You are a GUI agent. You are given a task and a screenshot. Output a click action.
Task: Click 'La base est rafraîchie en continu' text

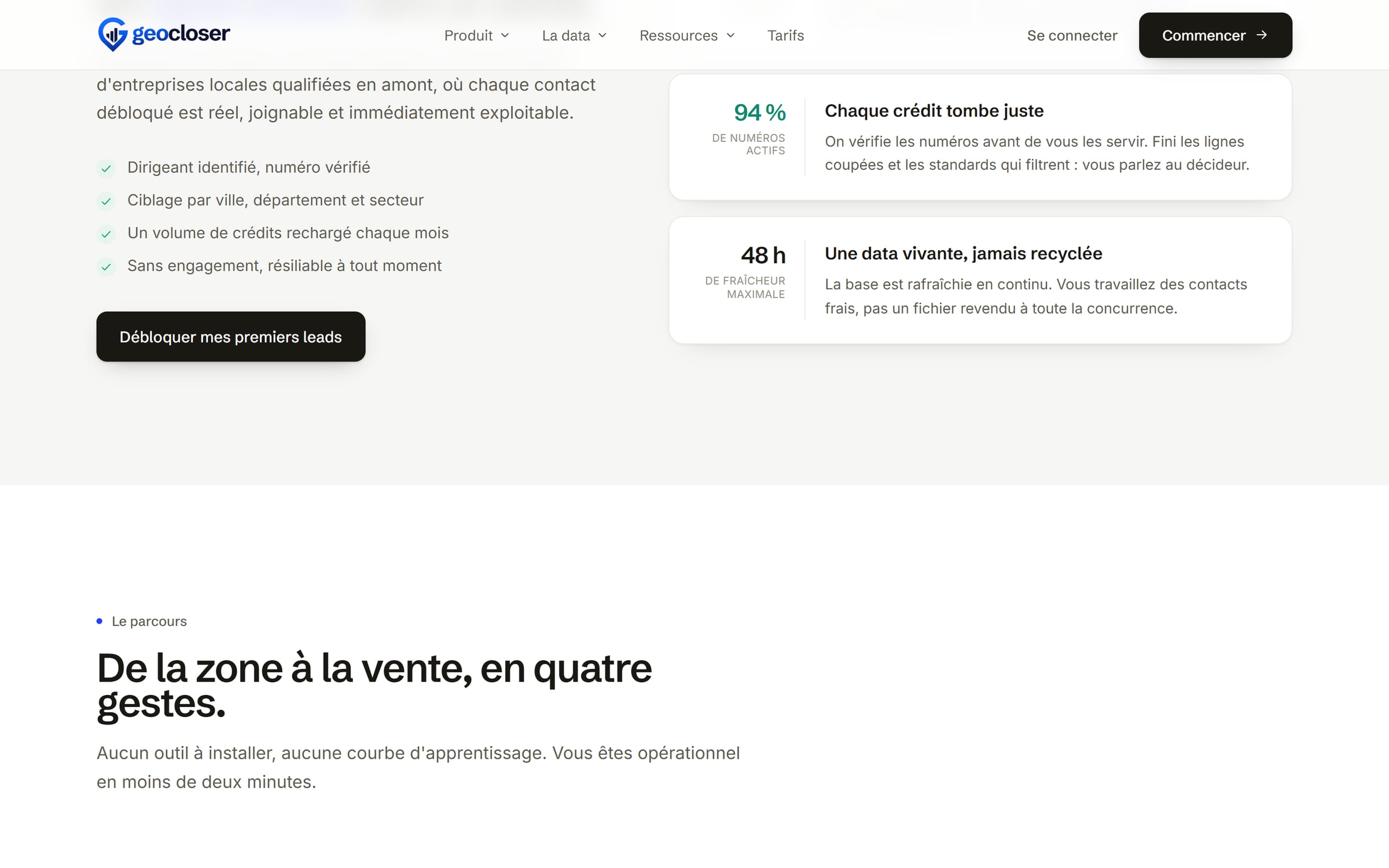1036,296
